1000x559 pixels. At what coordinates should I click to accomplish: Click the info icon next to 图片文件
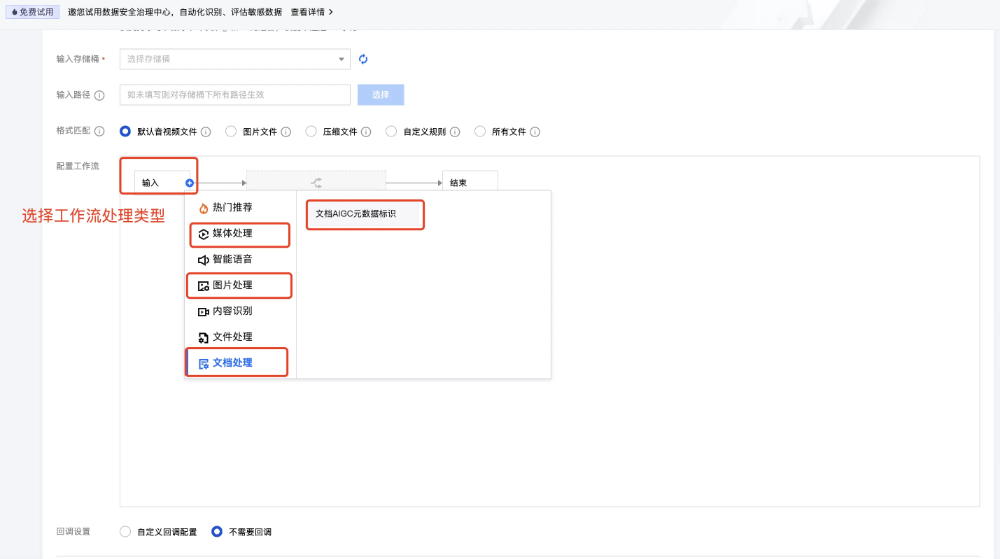point(286,132)
